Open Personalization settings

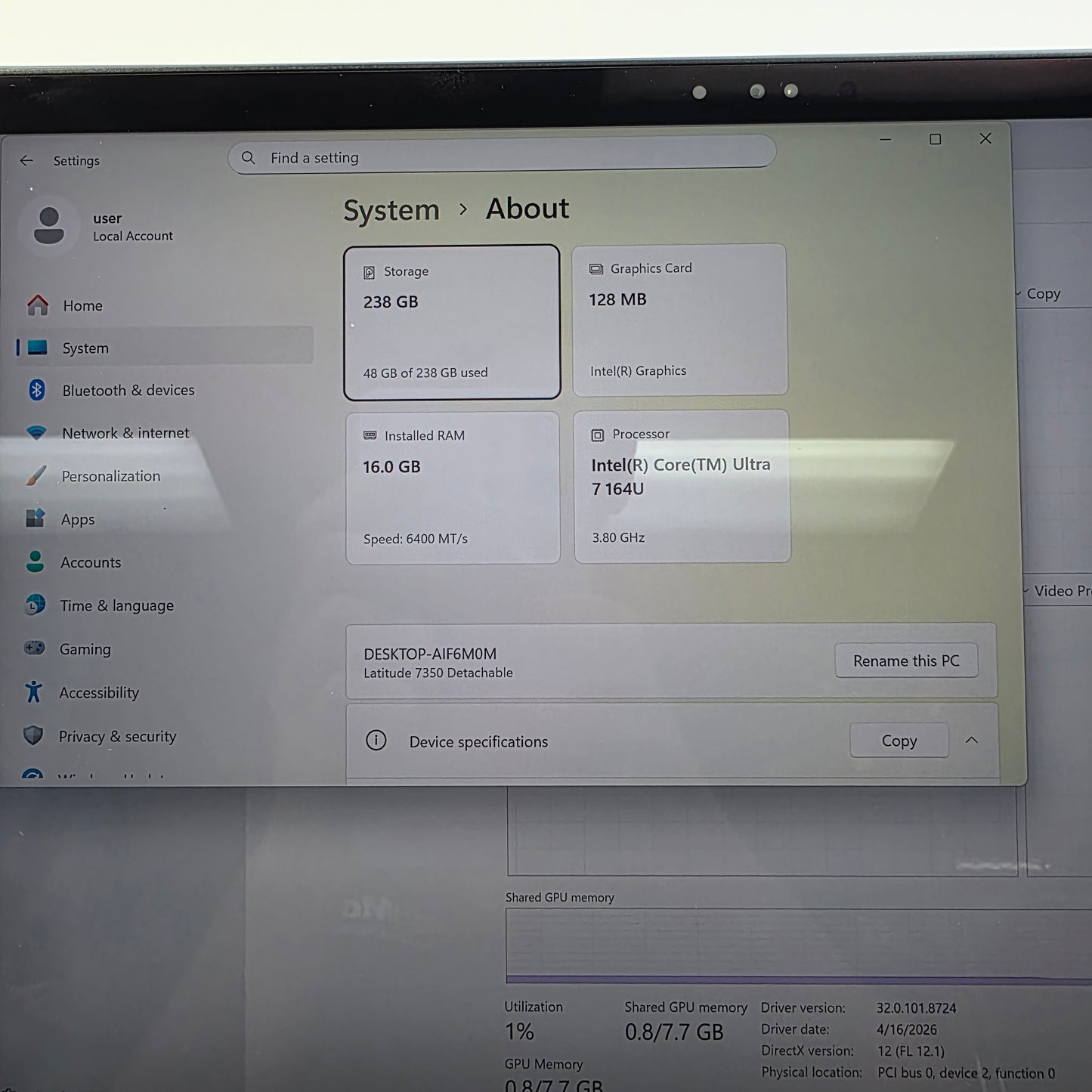165,476
